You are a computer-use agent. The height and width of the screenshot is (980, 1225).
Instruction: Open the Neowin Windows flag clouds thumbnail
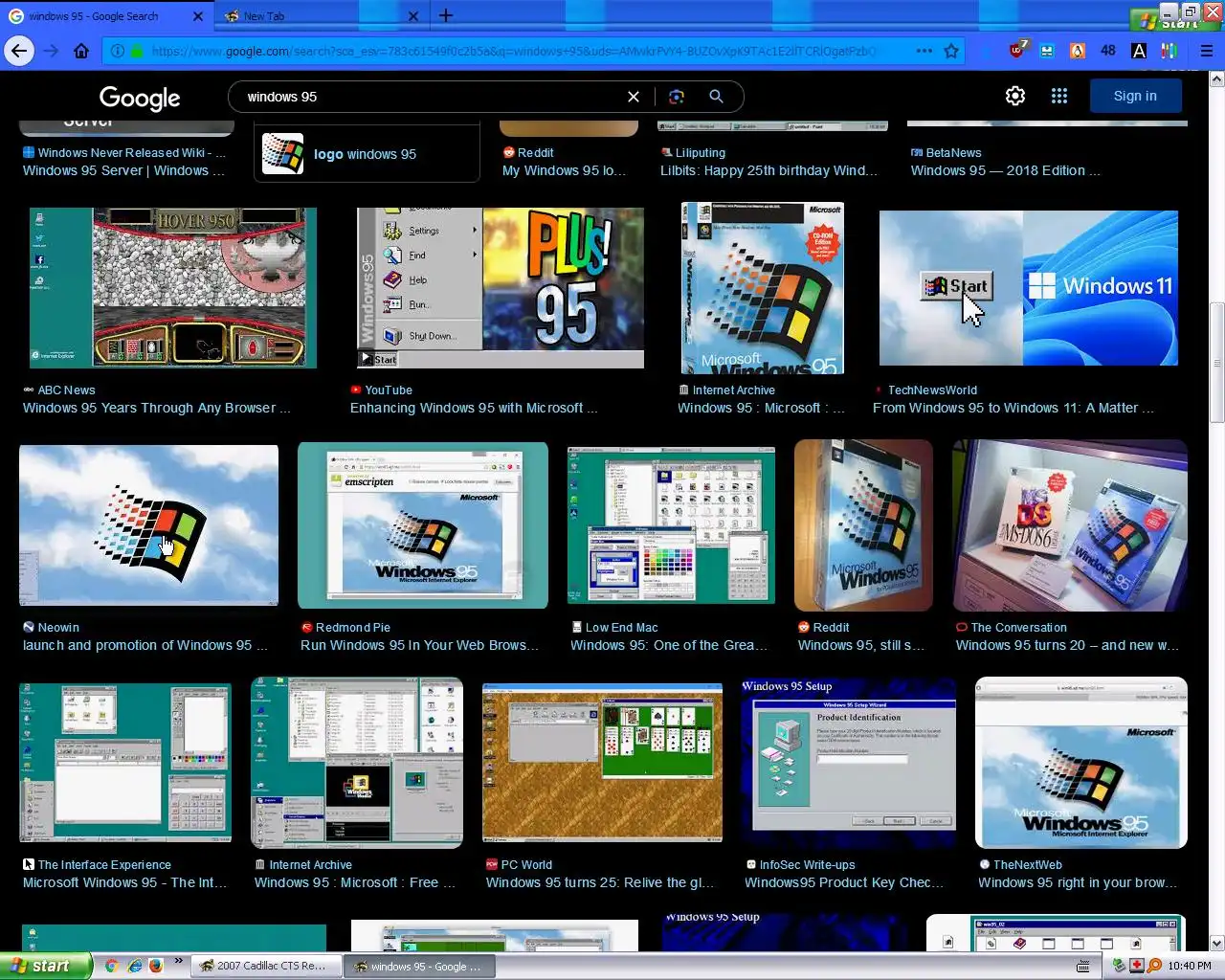(x=149, y=525)
